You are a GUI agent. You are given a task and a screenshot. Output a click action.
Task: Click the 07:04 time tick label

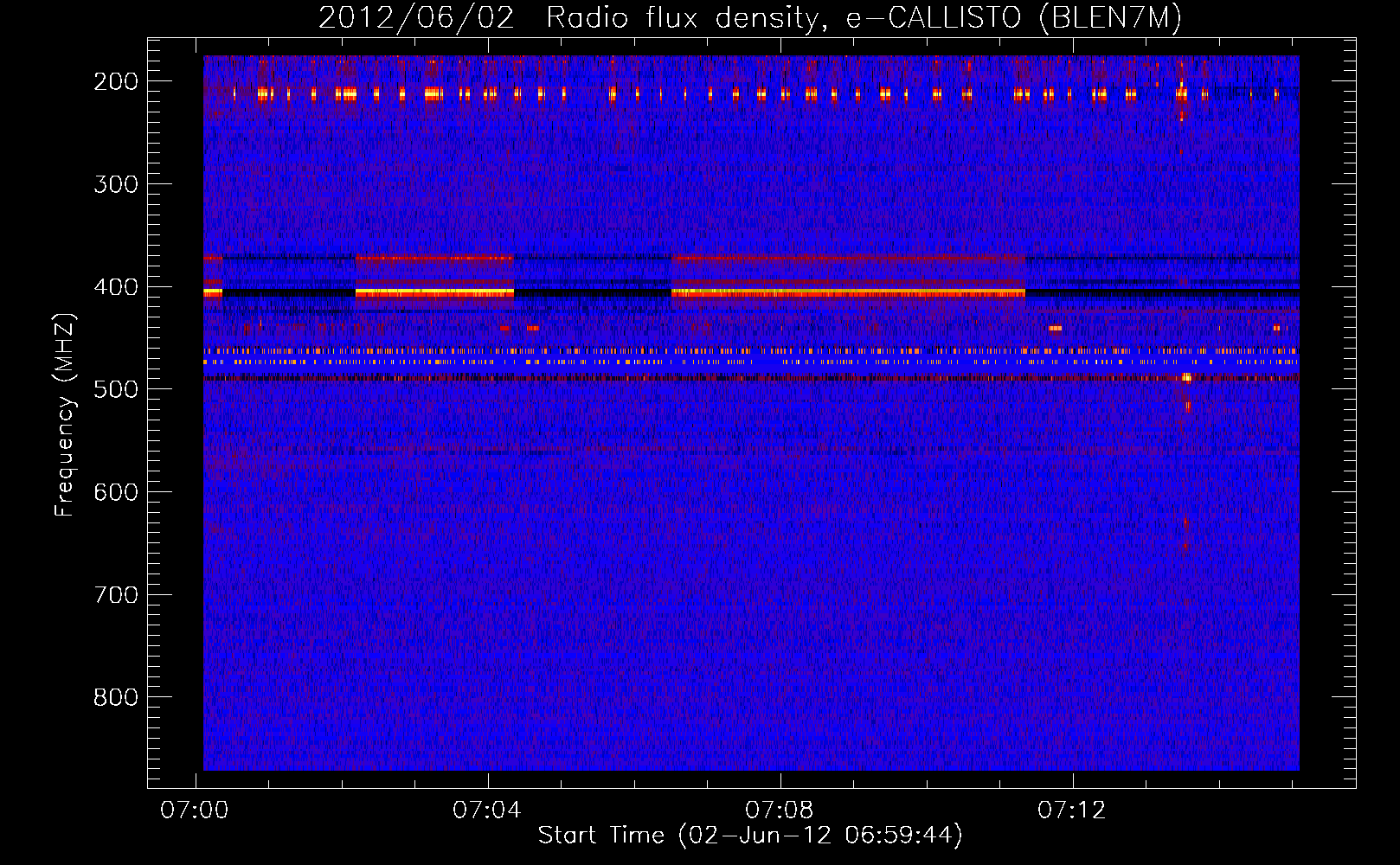tap(487, 811)
